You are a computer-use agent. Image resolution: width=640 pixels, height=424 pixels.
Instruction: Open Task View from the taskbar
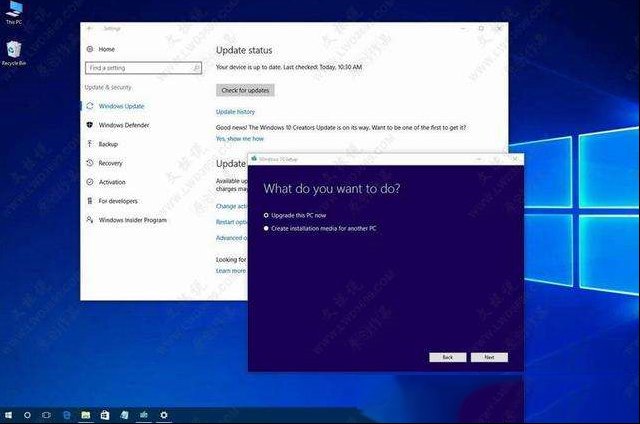point(47,415)
